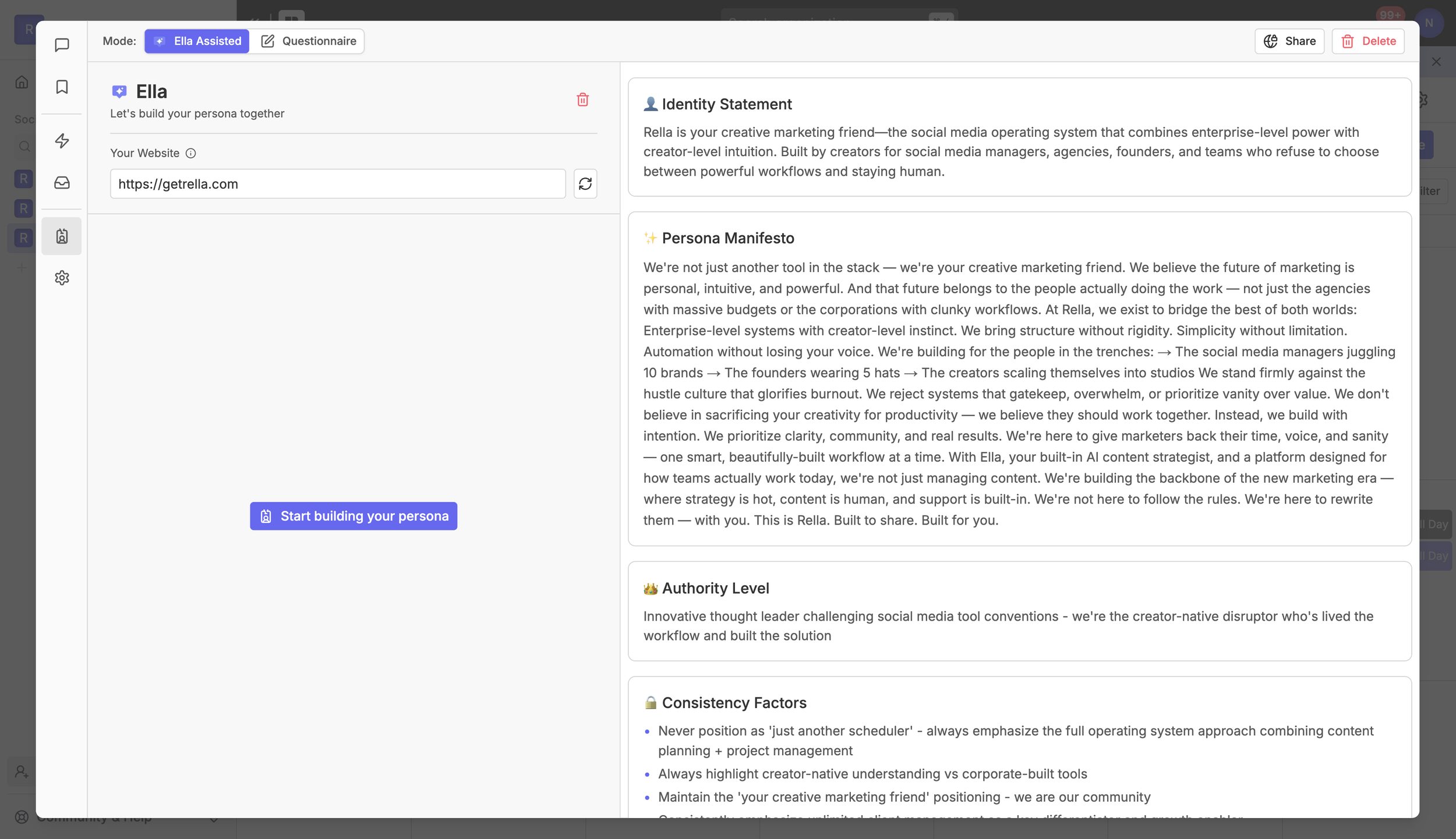Open the settings gear in modal sidebar
The height and width of the screenshot is (839, 1456).
point(62,278)
